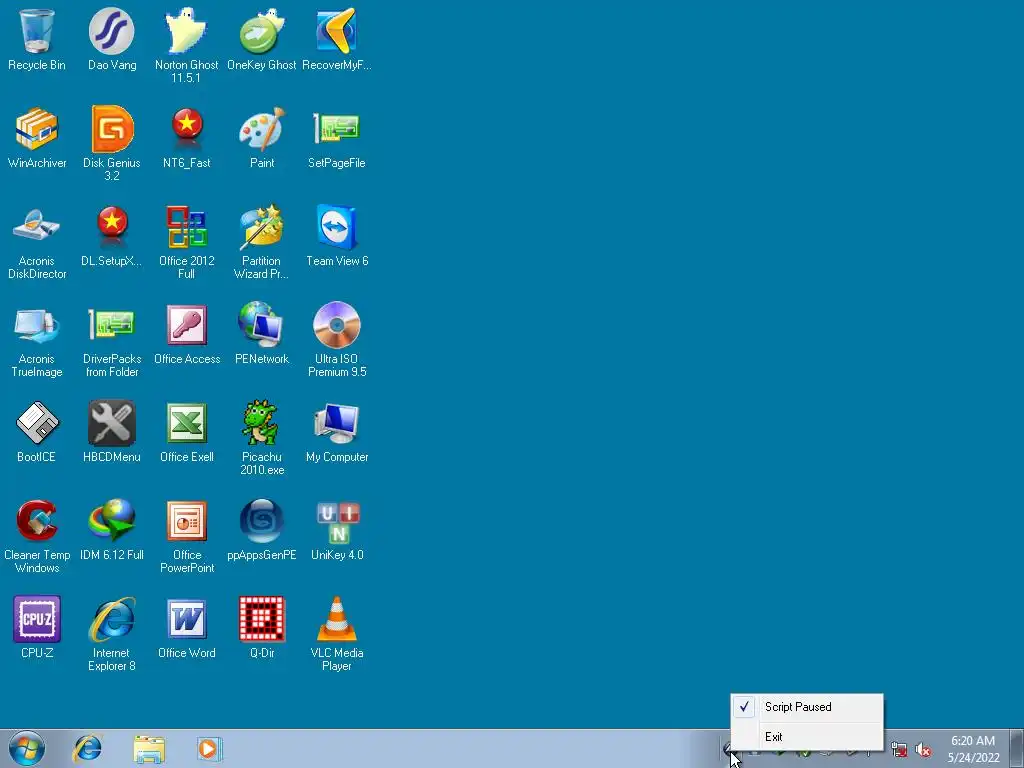Open Windows Media Player taskbar icon
The image size is (1024, 768).
click(210, 748)
